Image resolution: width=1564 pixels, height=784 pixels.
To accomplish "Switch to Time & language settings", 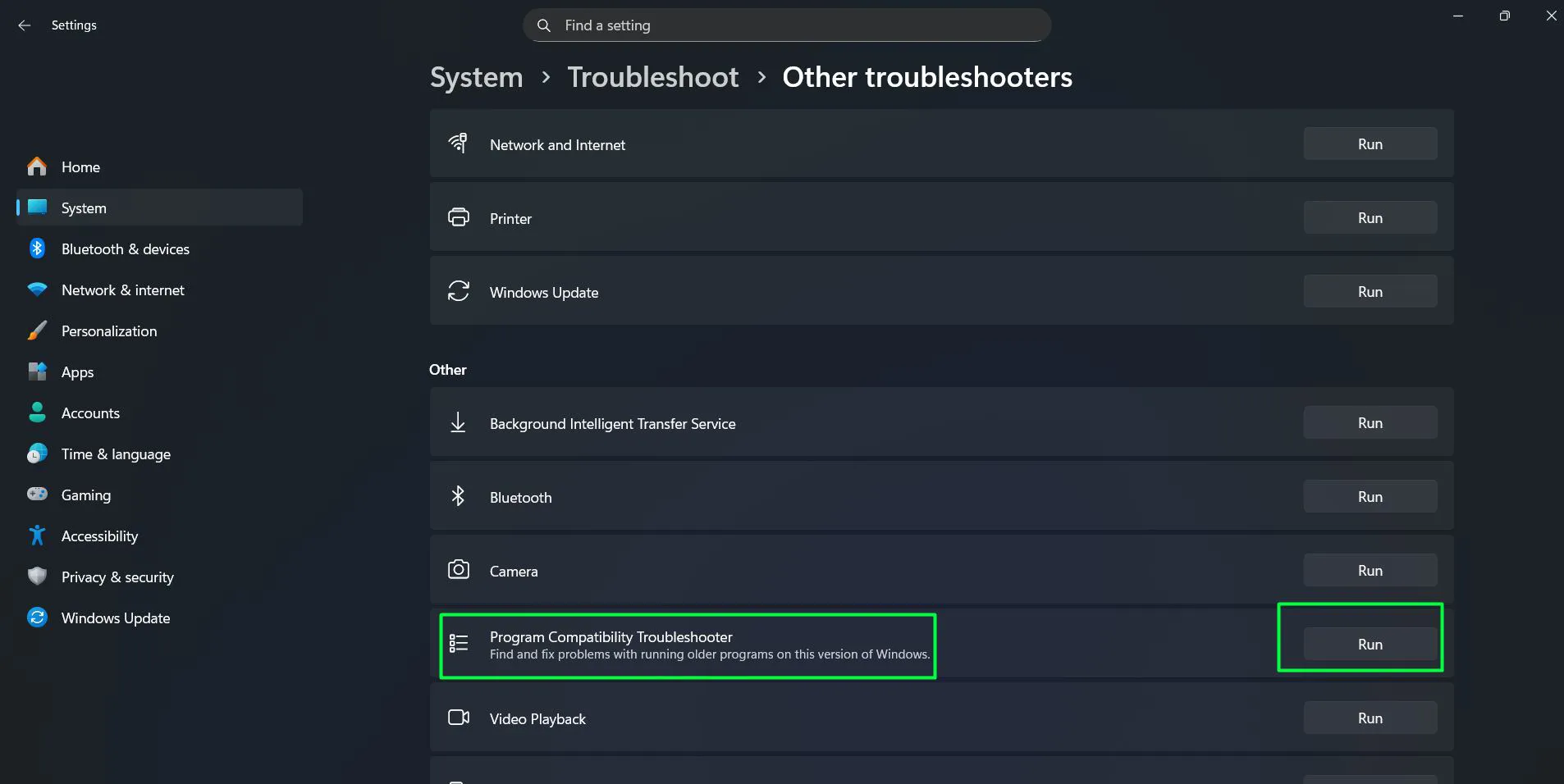I will (116, 454).
